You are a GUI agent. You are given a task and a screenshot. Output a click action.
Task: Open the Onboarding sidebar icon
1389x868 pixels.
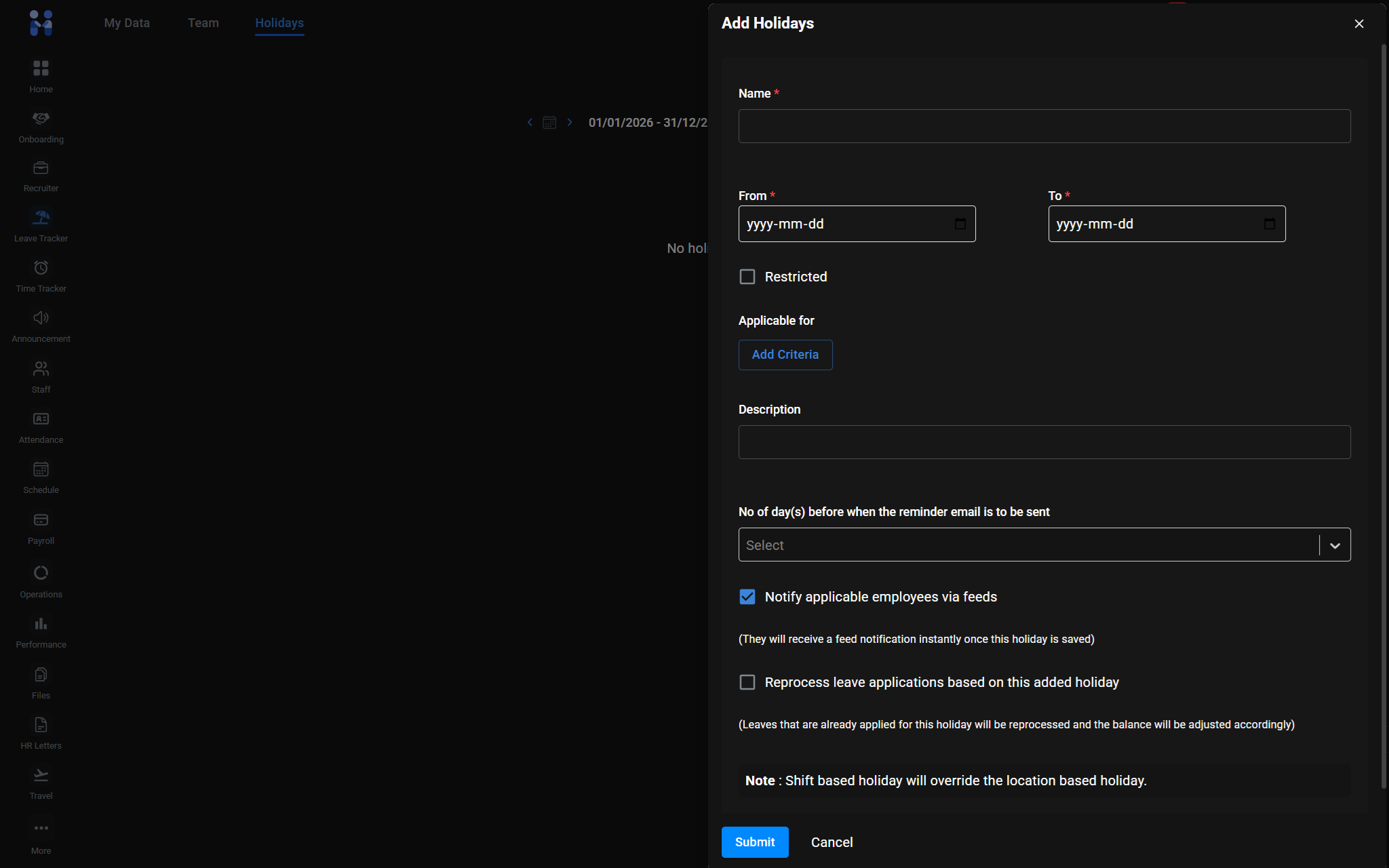41,119
